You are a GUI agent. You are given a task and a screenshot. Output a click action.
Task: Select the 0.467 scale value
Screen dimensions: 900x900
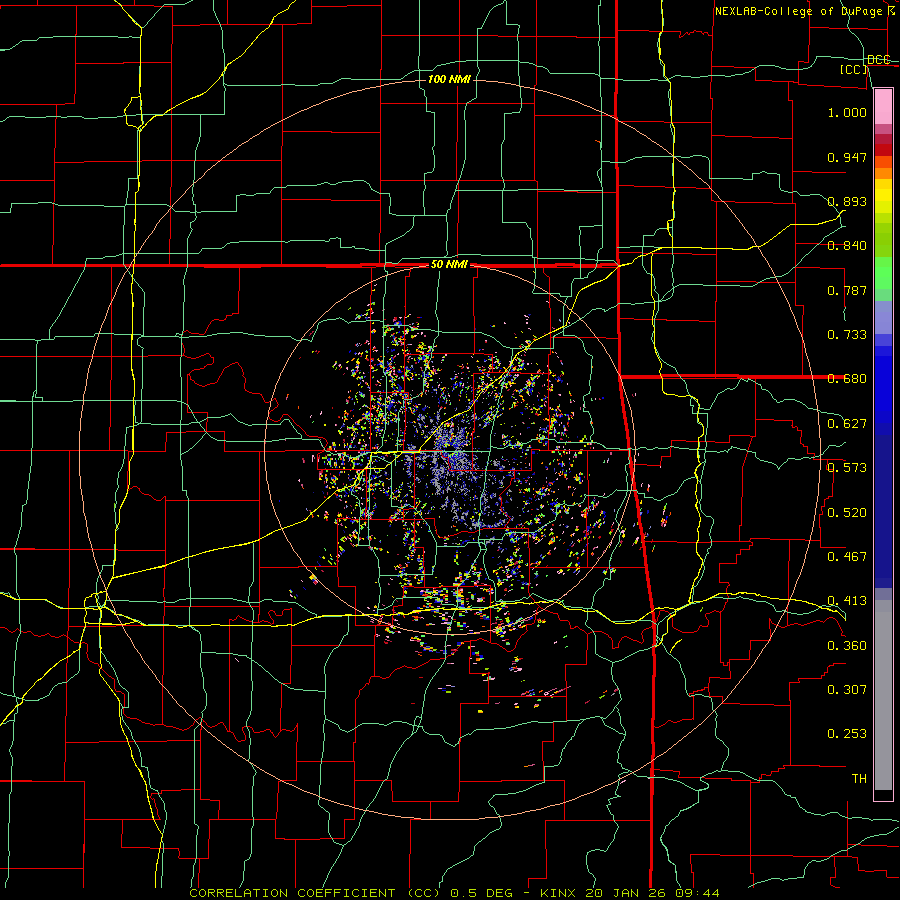pyautogui.click(x=847, y=557)
